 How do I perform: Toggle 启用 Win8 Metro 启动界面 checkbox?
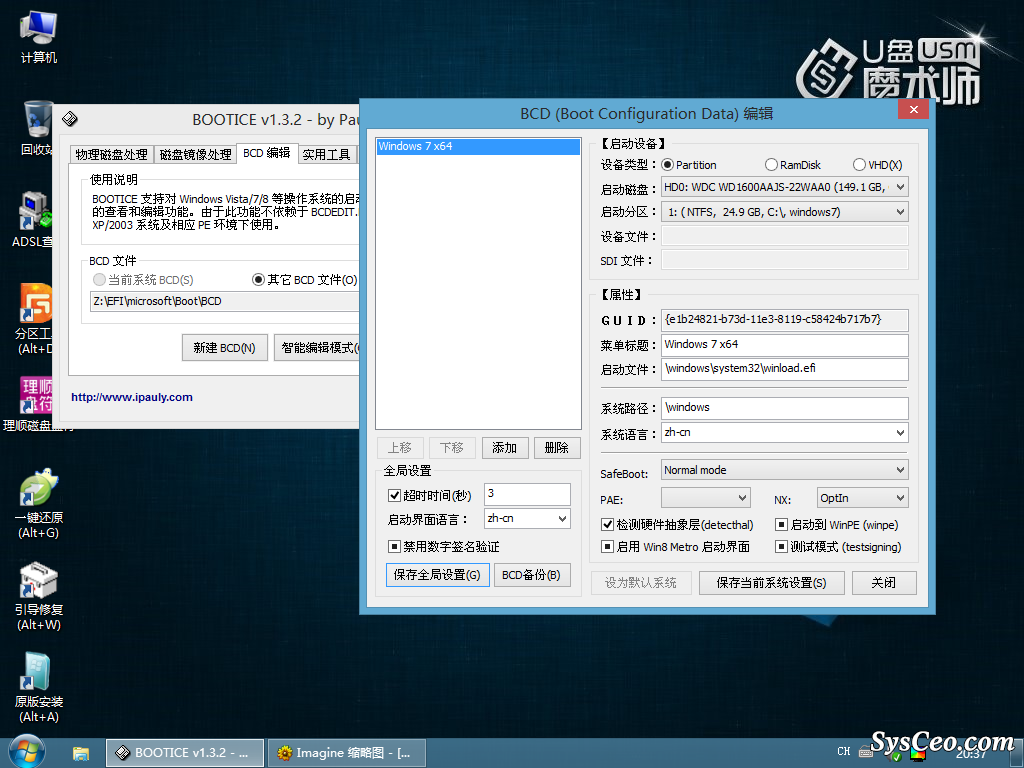click(x=607, y=547)
